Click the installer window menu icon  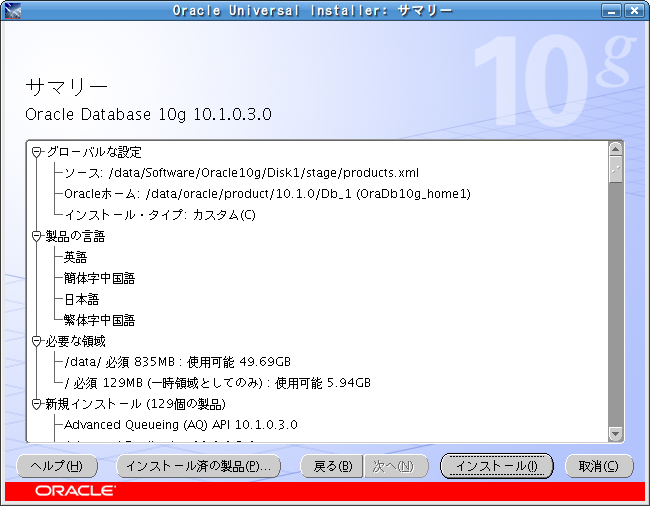tap(12, 10)
